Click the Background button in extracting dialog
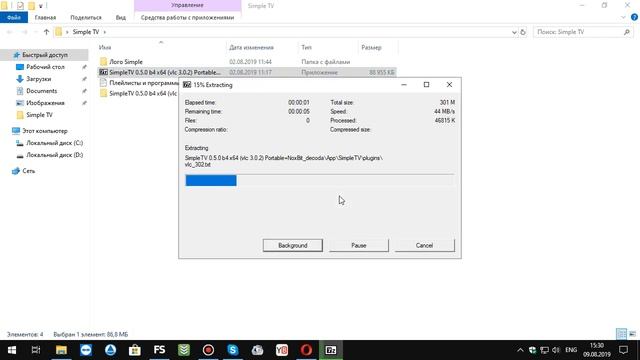 point(293,245)
